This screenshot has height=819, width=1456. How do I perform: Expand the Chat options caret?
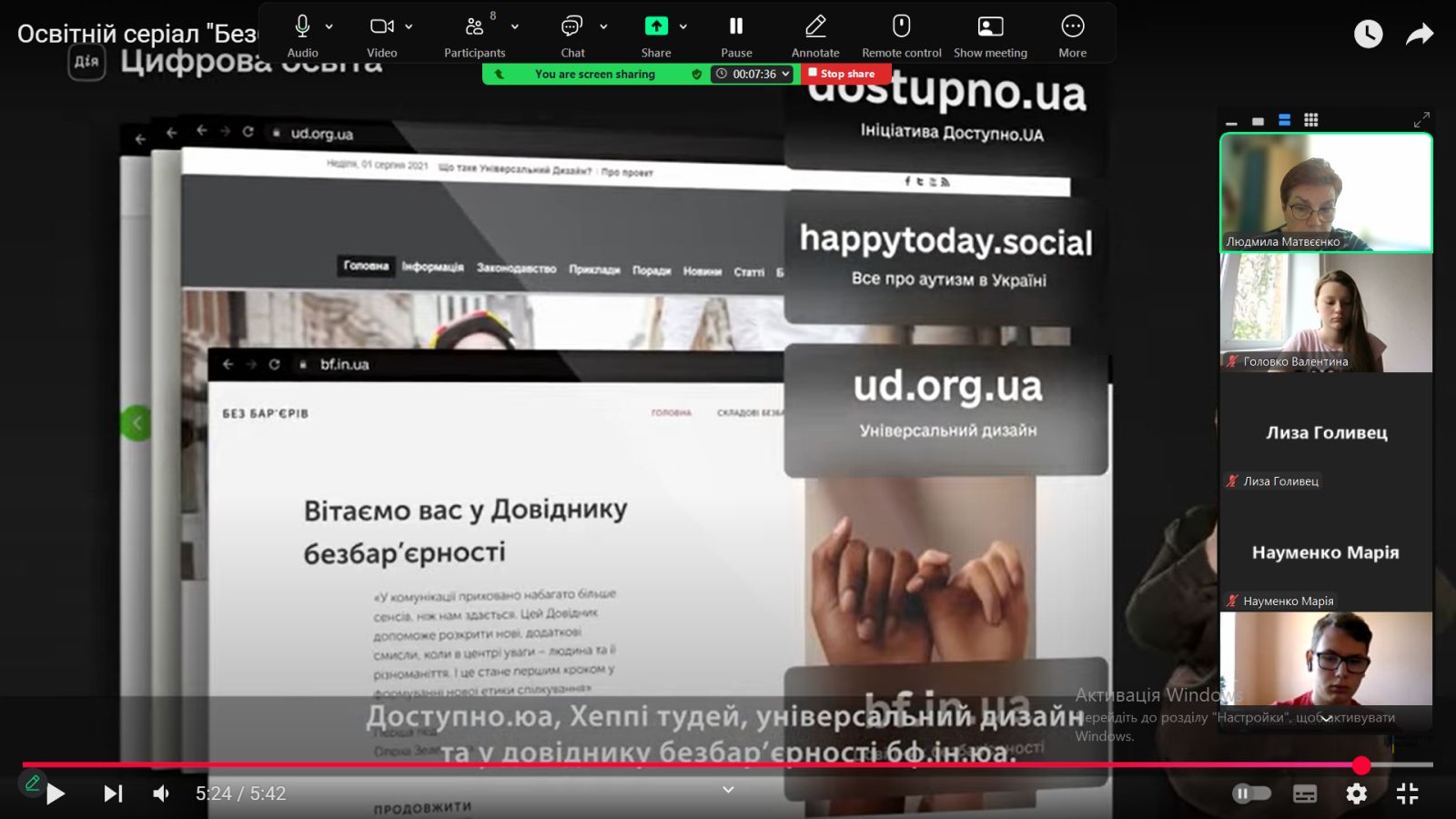(x=603, y=27)
